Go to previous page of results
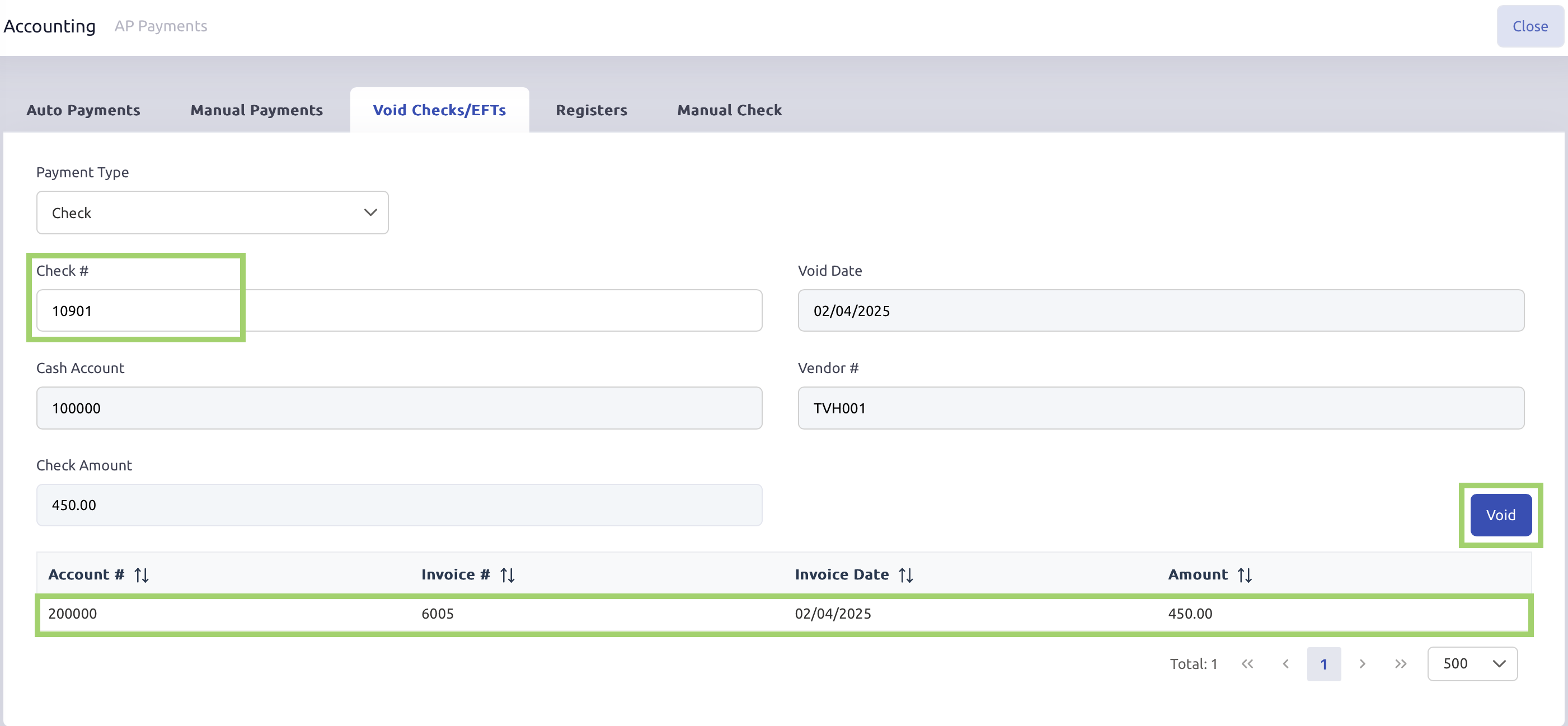1568x726 pixels. click(x=1285, y=663)
